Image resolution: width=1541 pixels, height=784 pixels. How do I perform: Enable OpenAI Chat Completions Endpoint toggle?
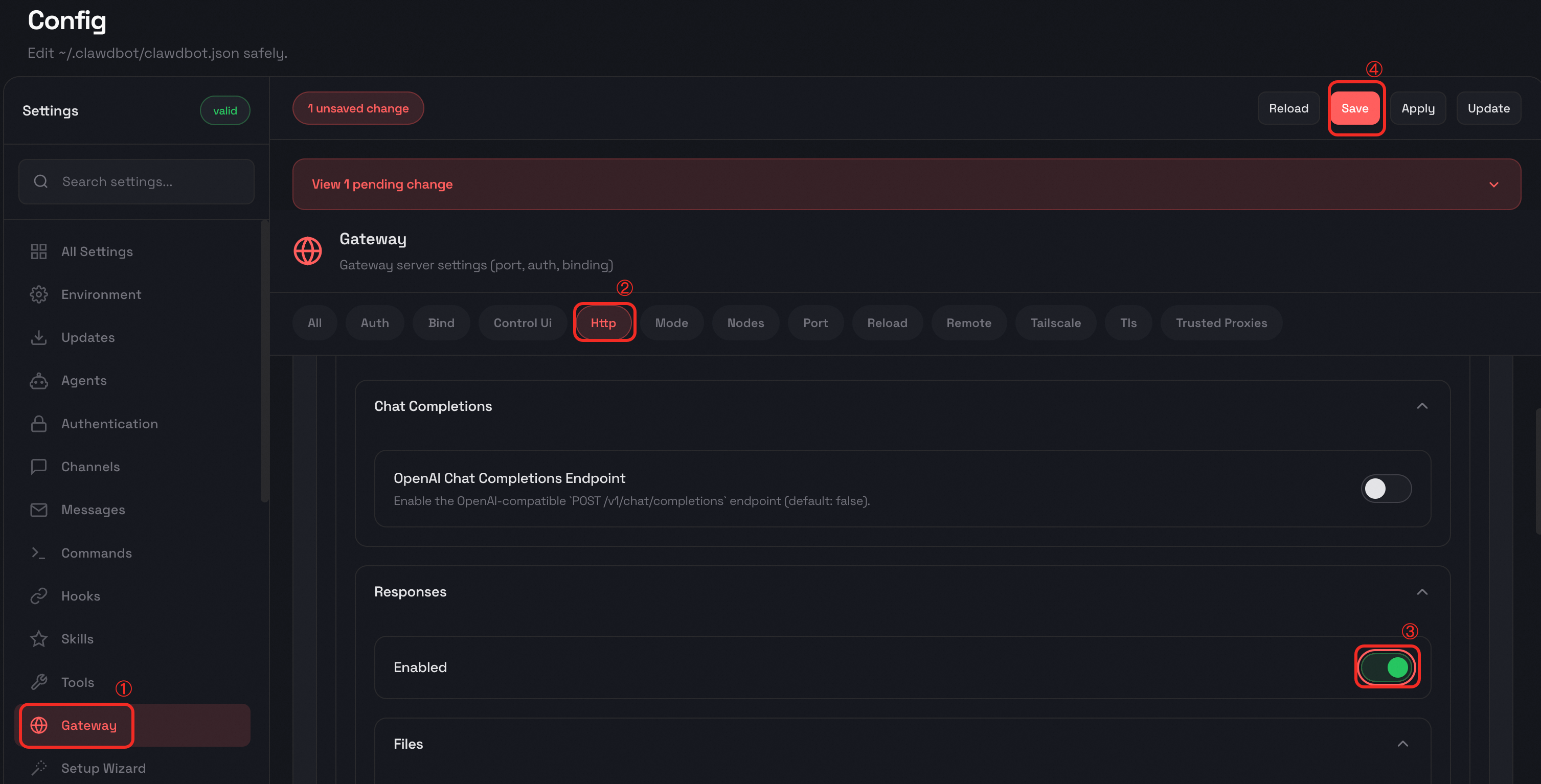(x=1386, y=488)
